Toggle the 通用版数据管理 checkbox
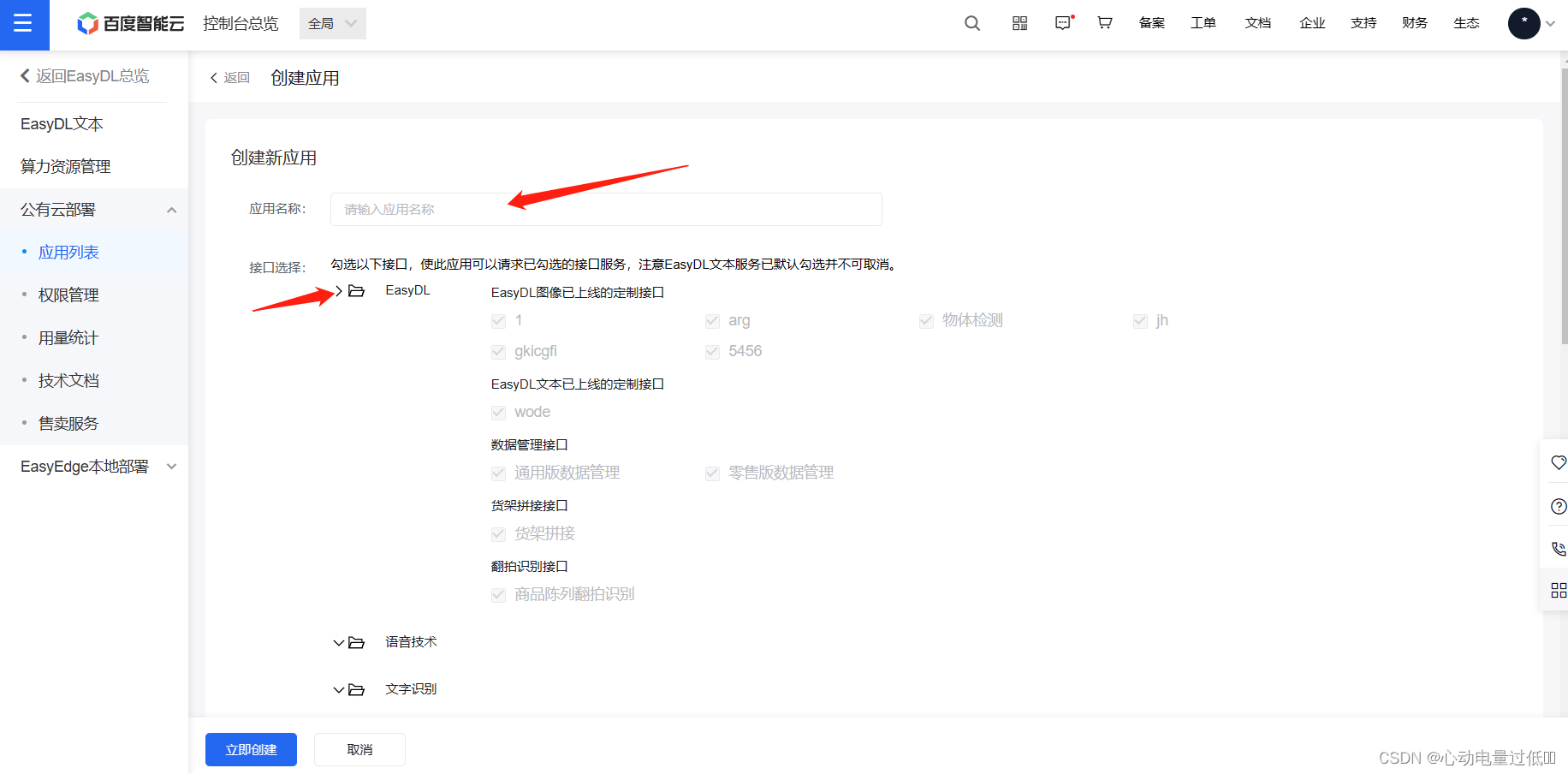This screenshot has width=1568, height=774. coord(498,473)
